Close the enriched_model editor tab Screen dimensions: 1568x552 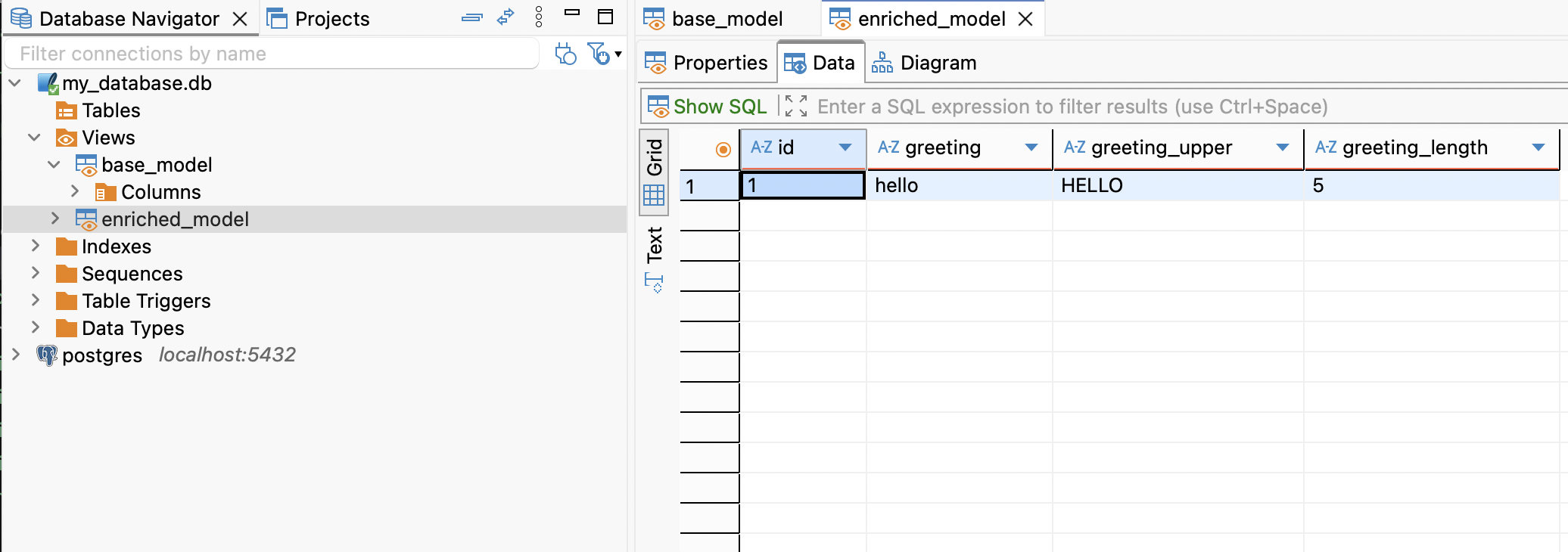click(x=1025, y=19)
